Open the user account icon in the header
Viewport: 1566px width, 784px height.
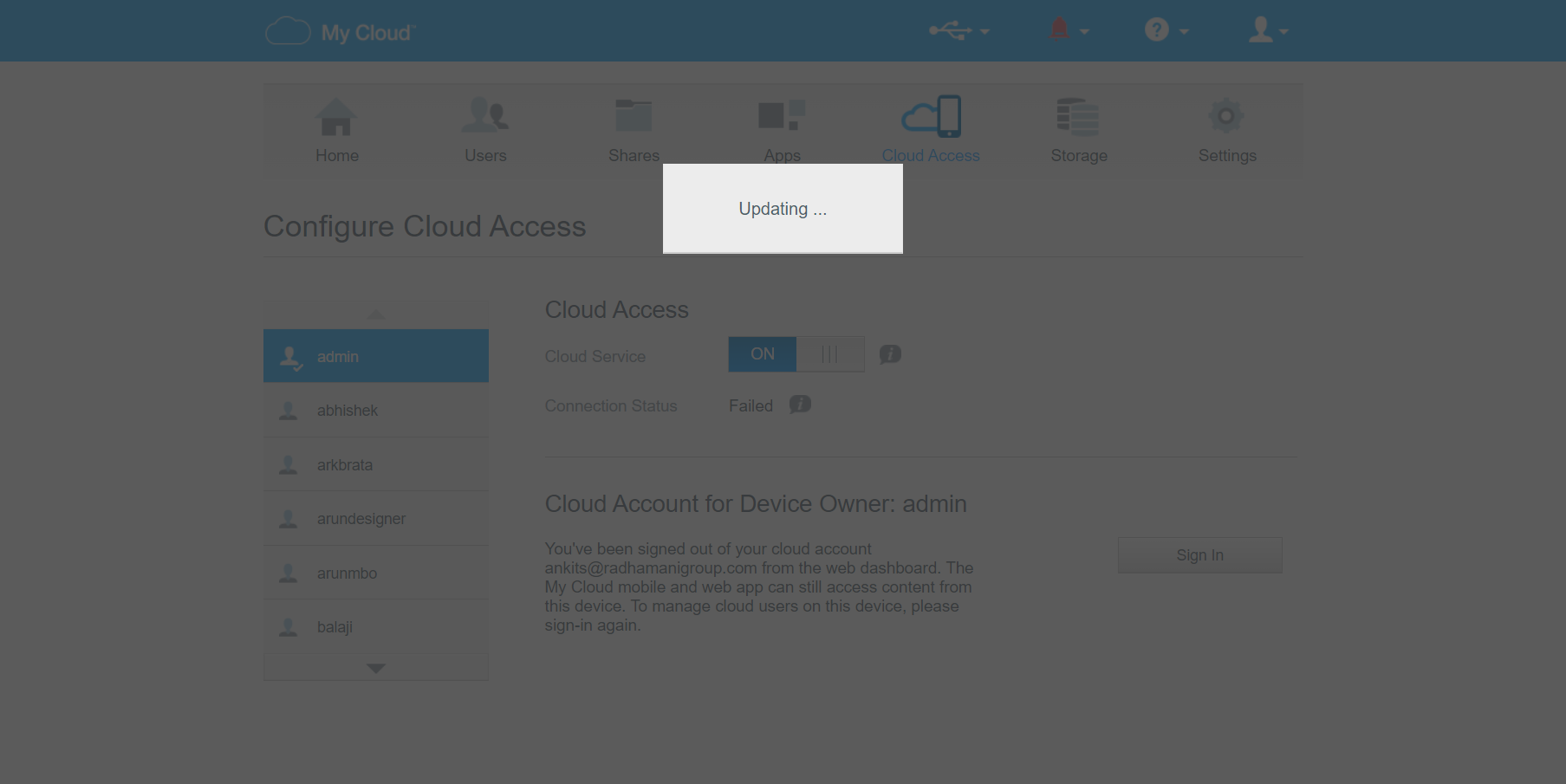pyautogui.click(x=1261, y=30)
